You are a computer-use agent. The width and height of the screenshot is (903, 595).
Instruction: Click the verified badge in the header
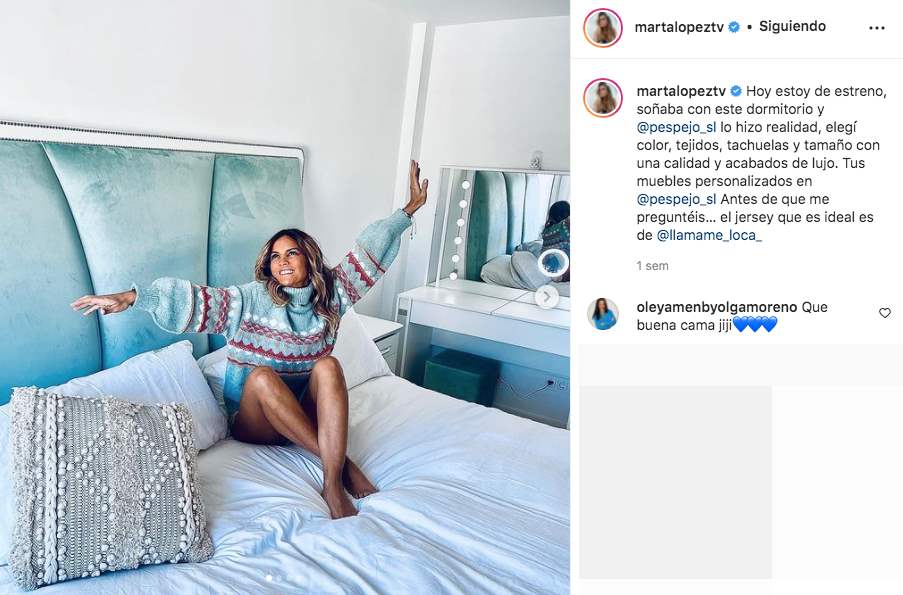click(734, 26)
